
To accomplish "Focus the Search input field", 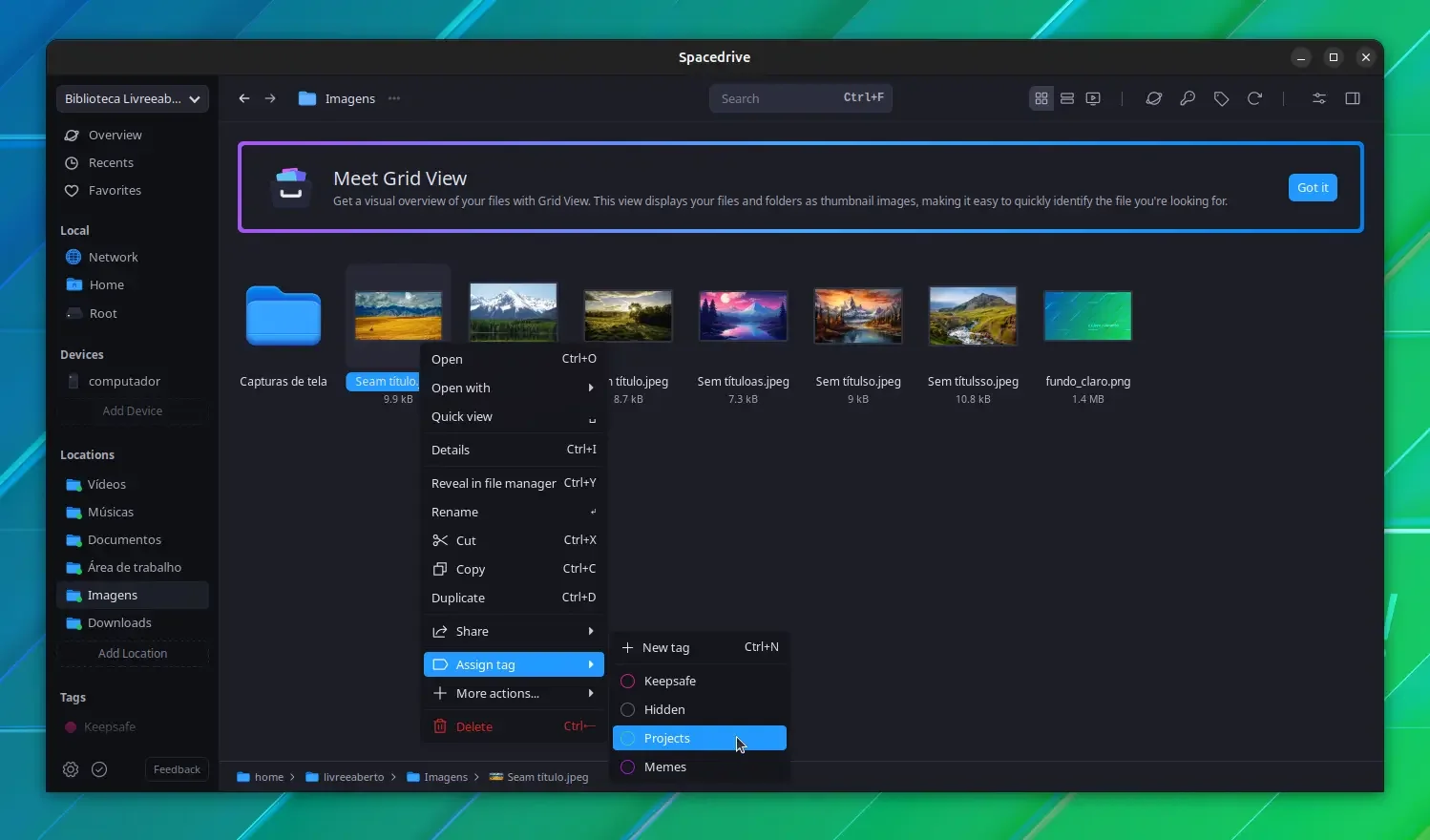I will (801, 98).
